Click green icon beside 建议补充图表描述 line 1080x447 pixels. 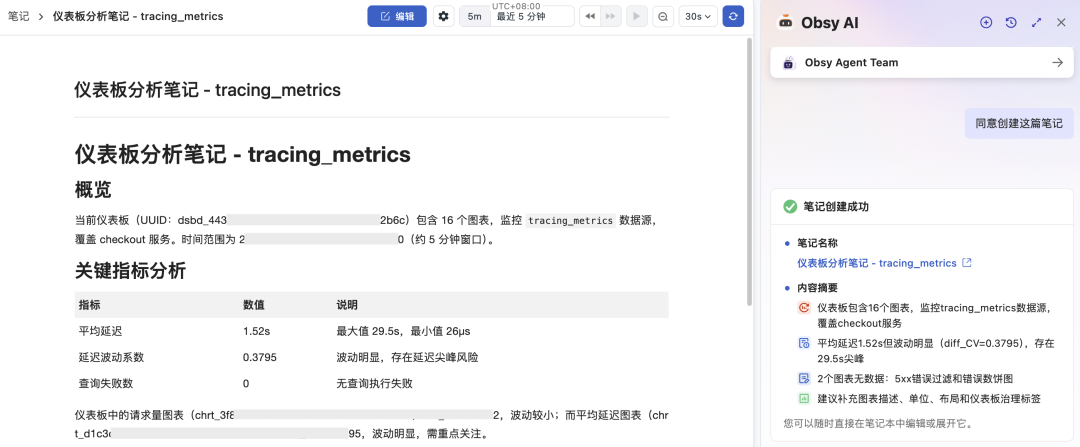tap(803, 398)
